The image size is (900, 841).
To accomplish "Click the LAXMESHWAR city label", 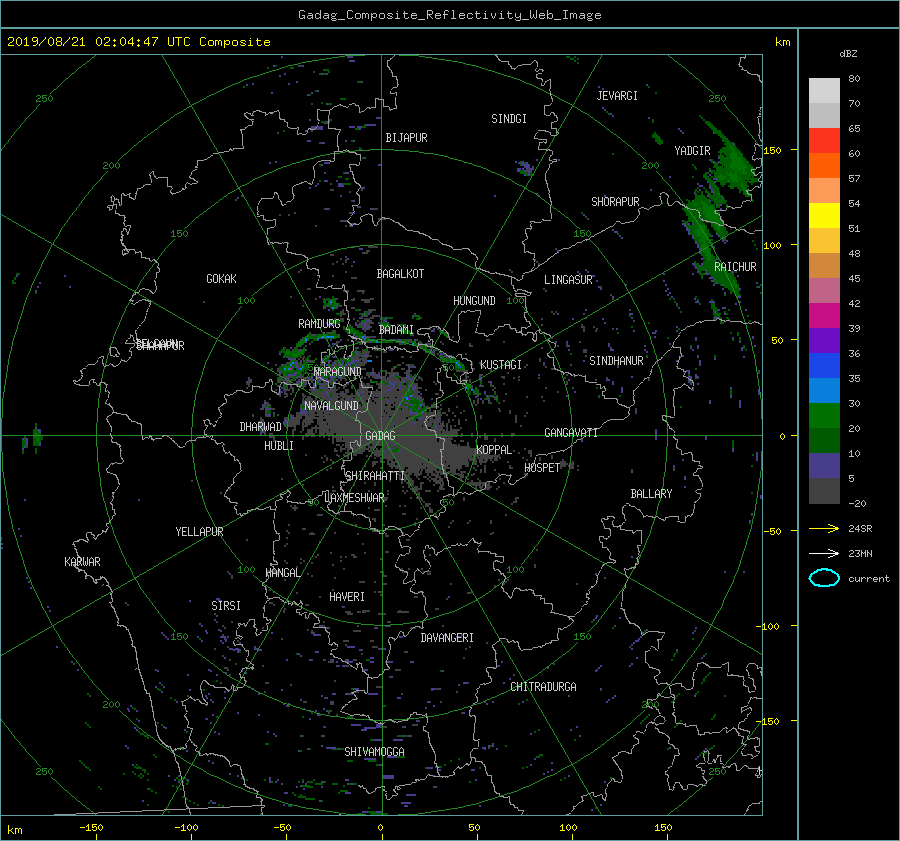I will 354,498.
